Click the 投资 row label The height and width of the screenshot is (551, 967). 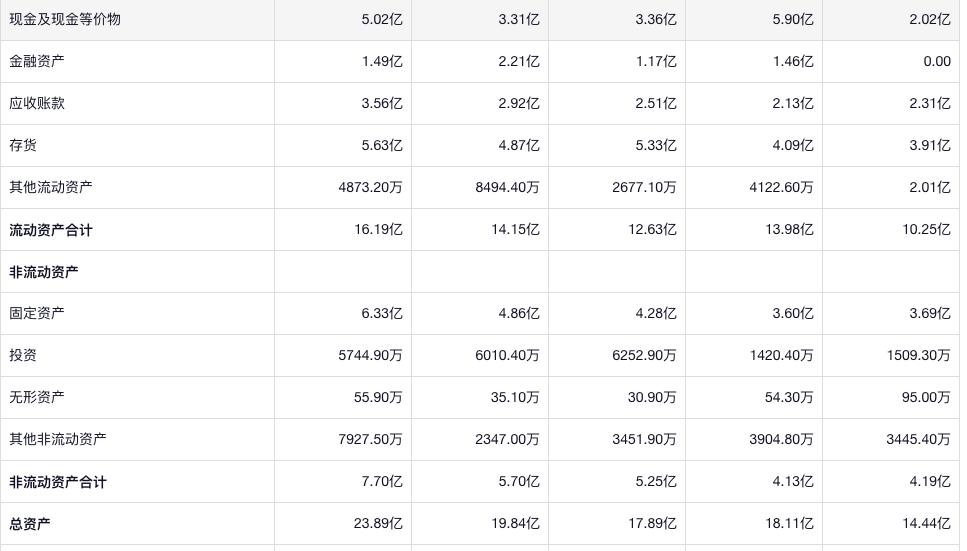pos(23,355)
